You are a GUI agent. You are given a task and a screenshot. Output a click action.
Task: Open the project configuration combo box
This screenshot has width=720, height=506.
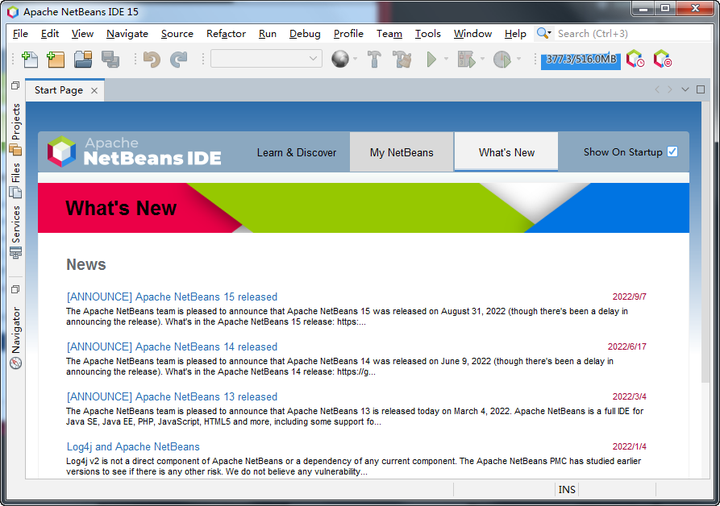coord(266,59)
